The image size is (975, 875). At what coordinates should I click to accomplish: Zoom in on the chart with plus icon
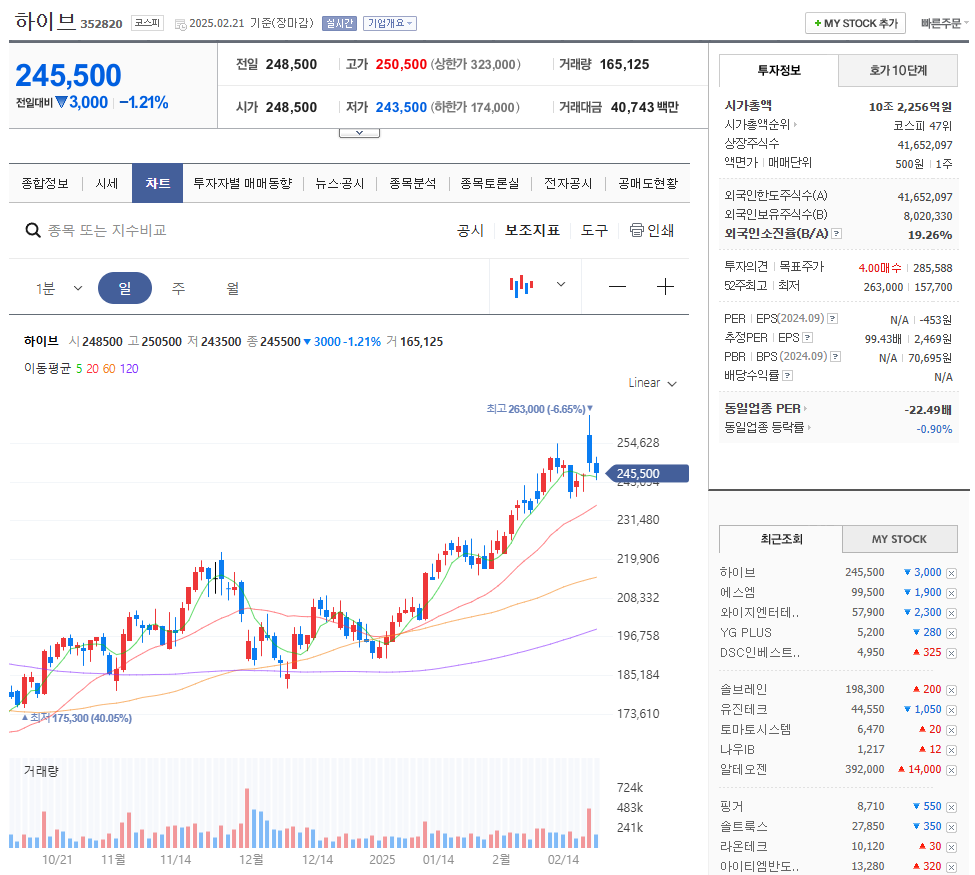coord(664,286)
